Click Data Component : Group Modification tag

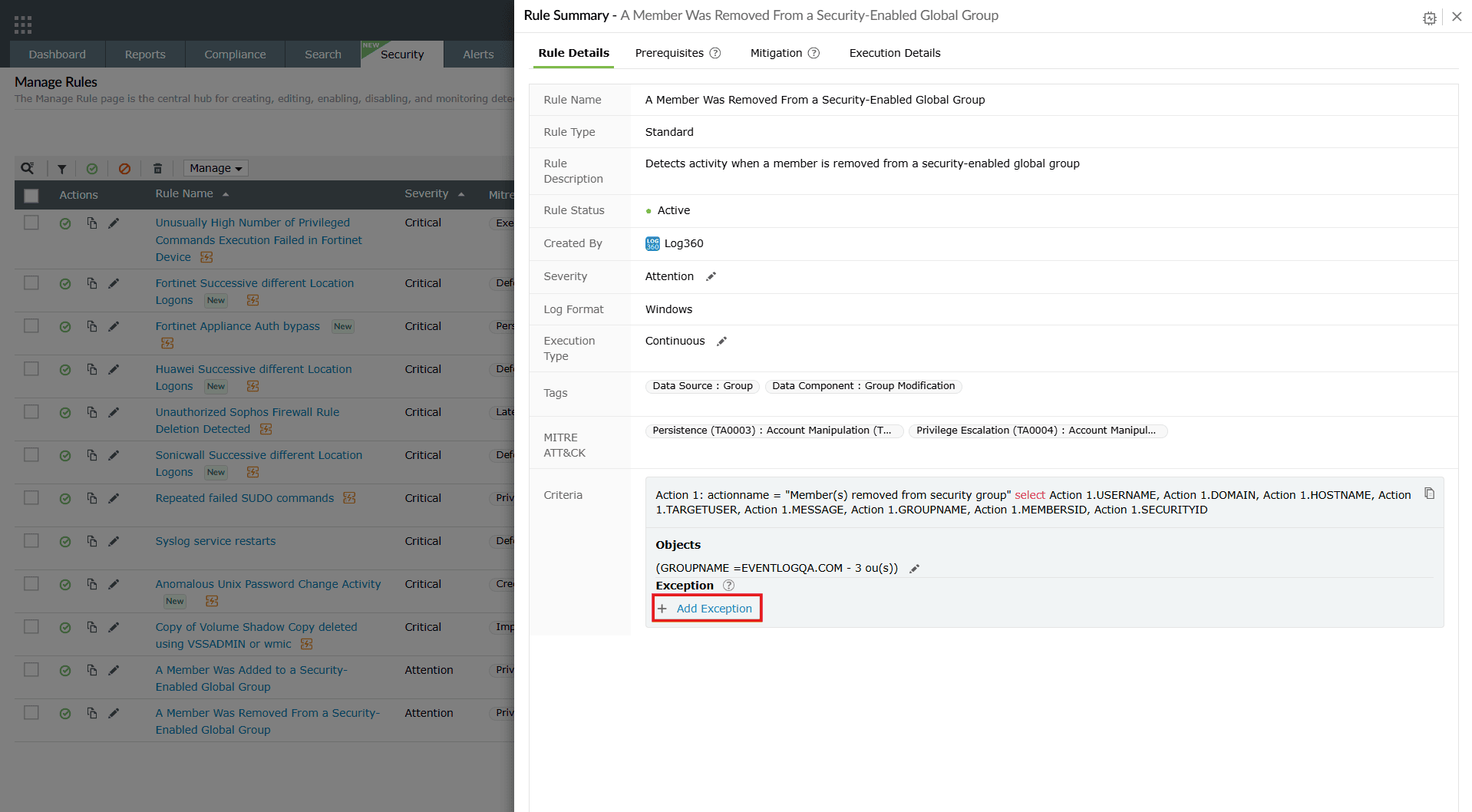click(863, 386)
